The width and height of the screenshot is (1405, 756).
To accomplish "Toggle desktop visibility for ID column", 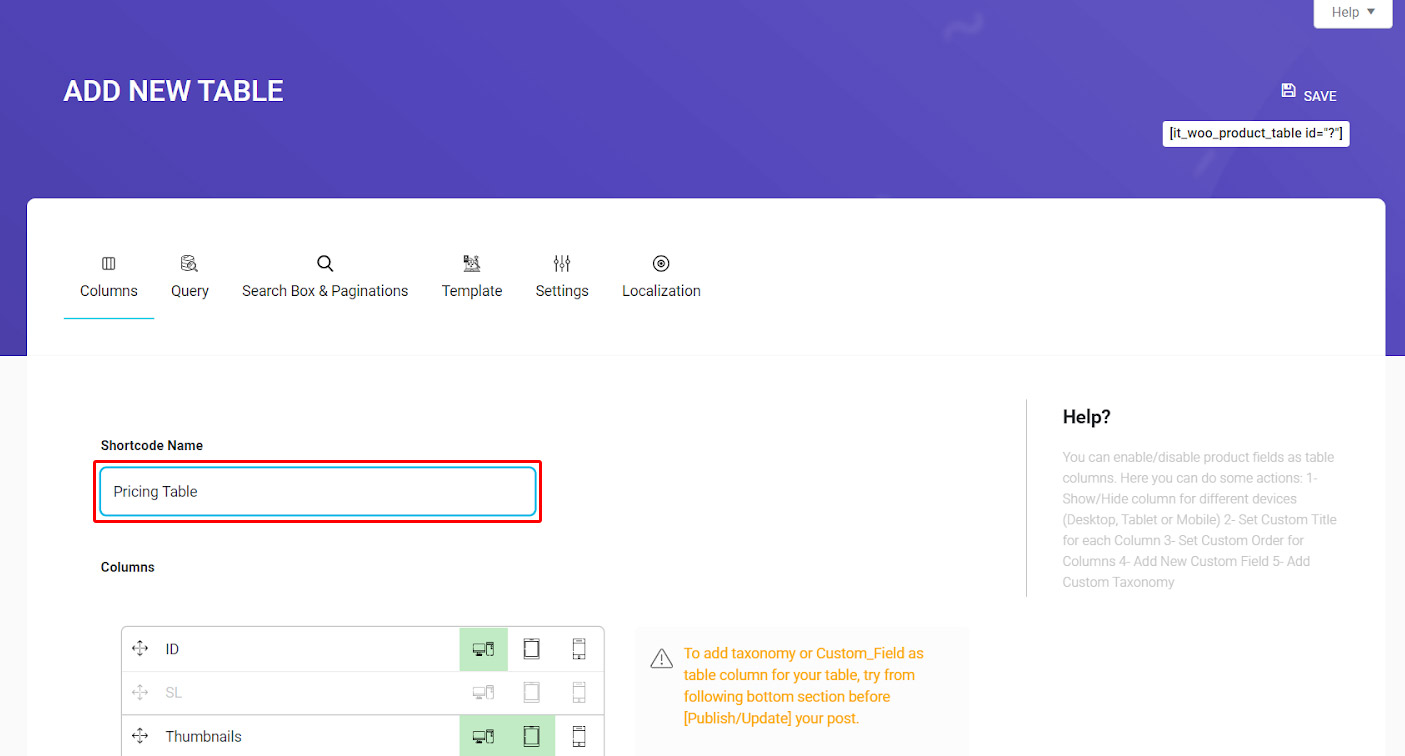I will [483, 650].
